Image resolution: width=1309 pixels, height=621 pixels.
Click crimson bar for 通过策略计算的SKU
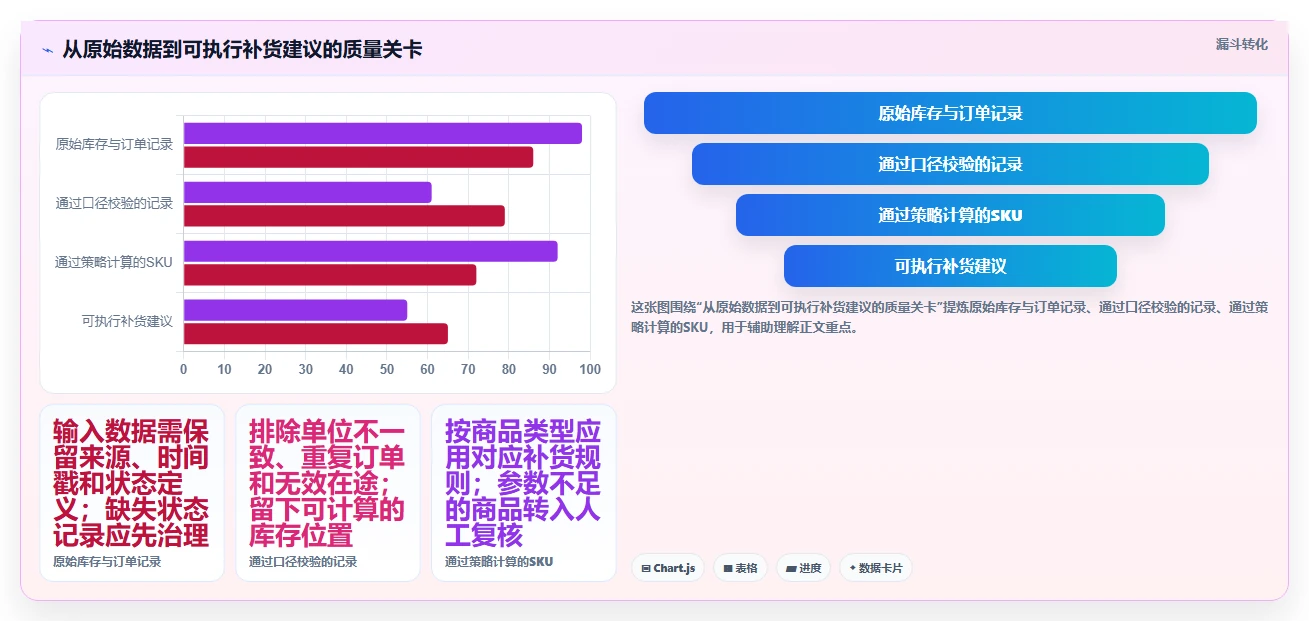point(329,275)
